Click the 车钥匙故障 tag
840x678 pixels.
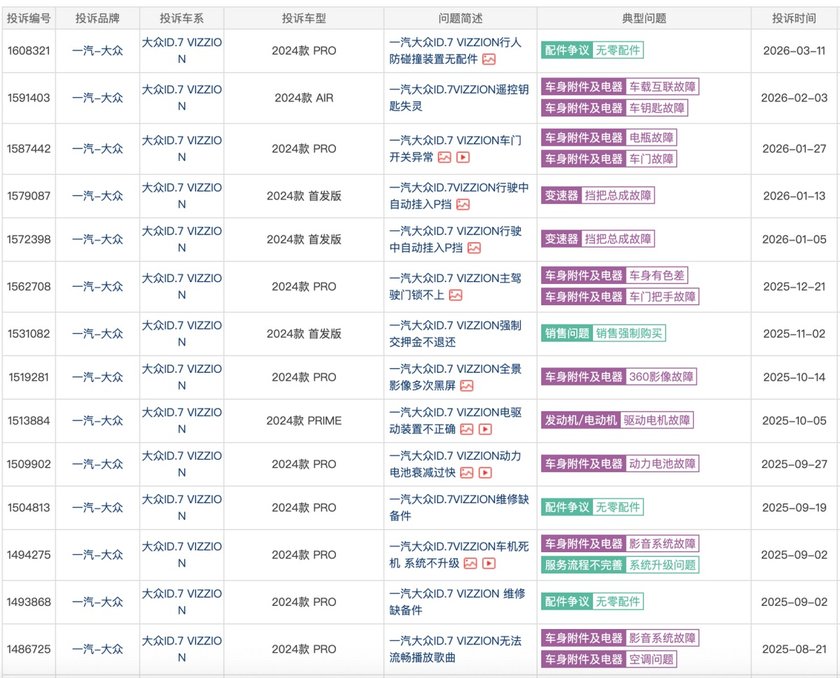(x=661, y=106)
